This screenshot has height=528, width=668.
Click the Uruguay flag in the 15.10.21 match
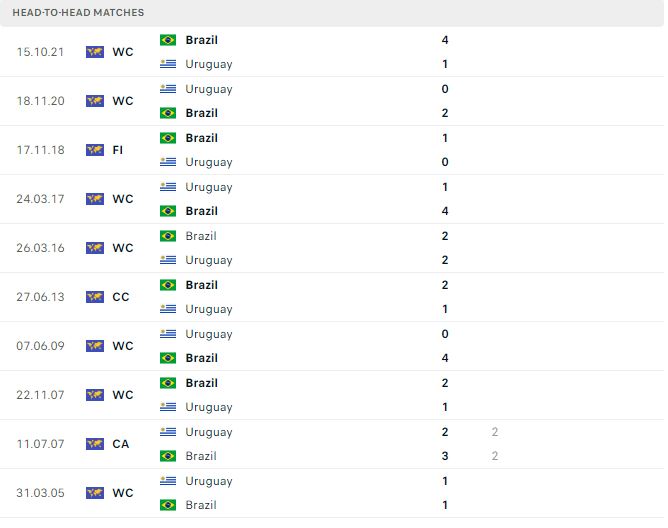coord(168,64)
